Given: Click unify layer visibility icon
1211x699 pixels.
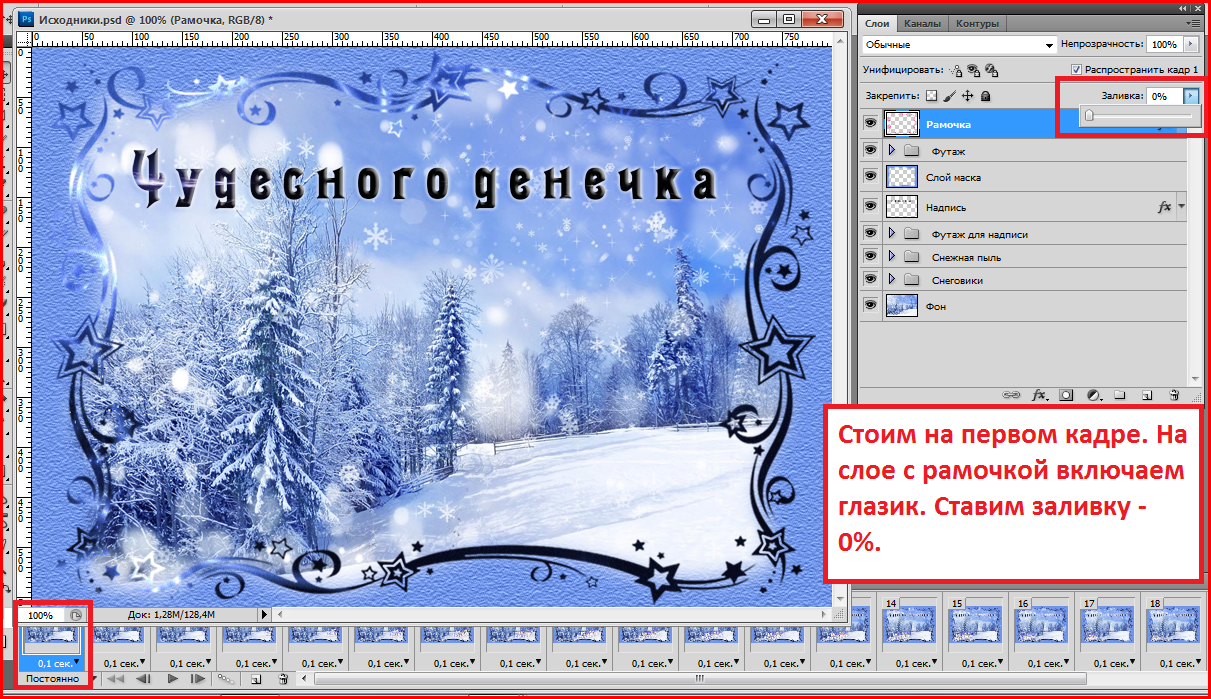Looking at the screenshot, I should coord(973,70).
